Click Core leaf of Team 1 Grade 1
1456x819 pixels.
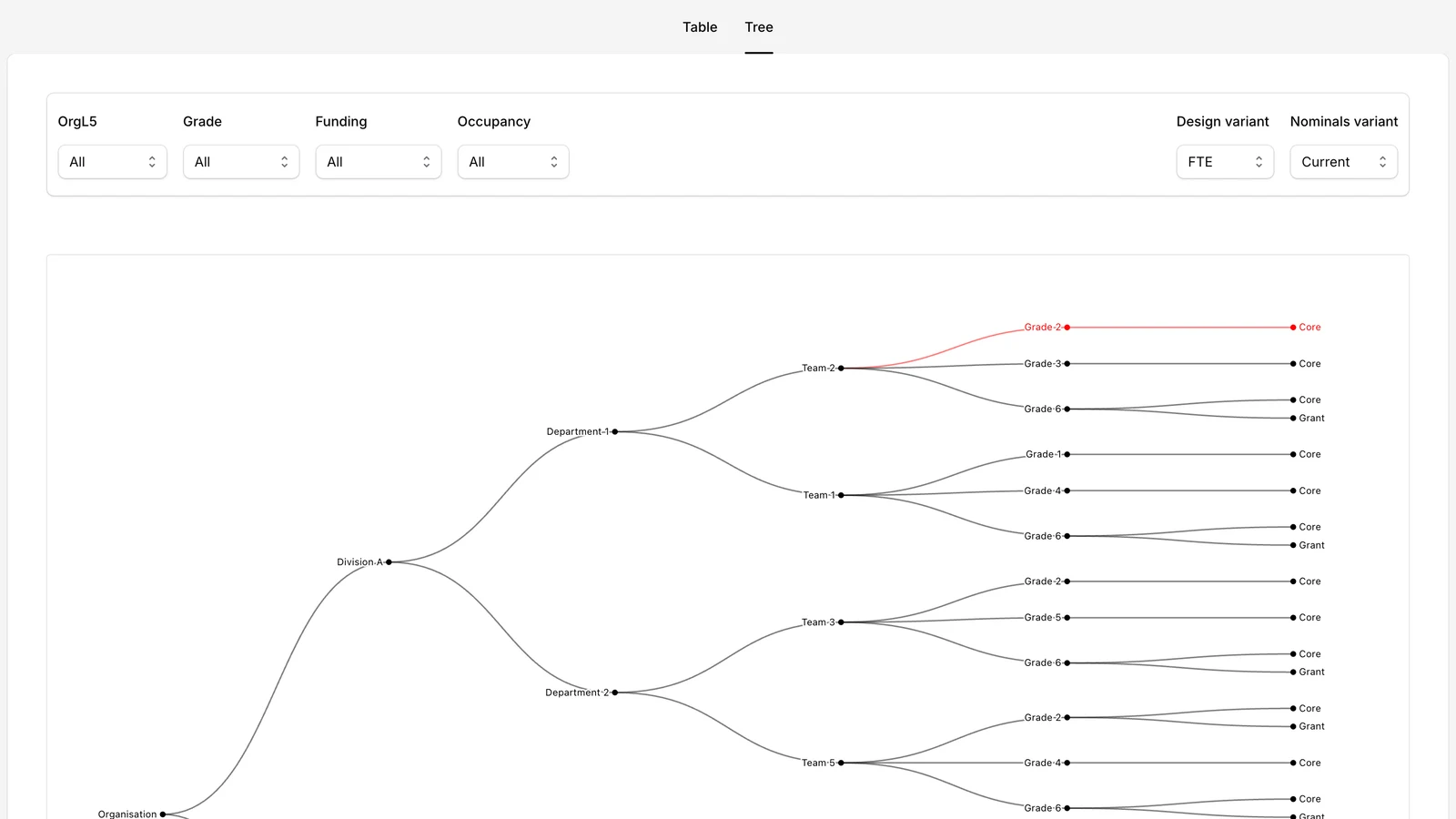1293,454
